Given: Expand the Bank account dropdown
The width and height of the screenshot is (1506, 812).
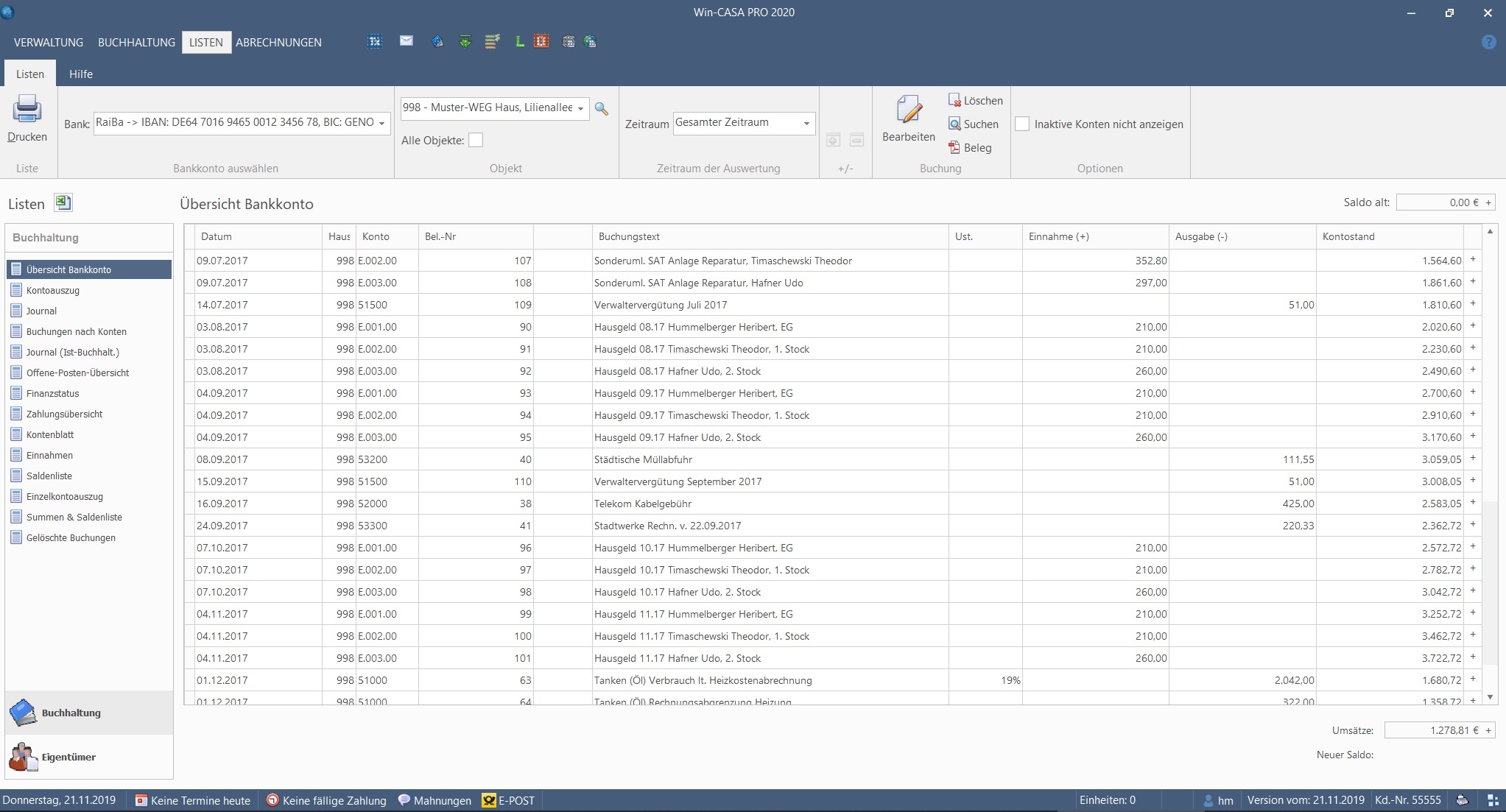Looking at the screenshot, I should coord(381,123).
